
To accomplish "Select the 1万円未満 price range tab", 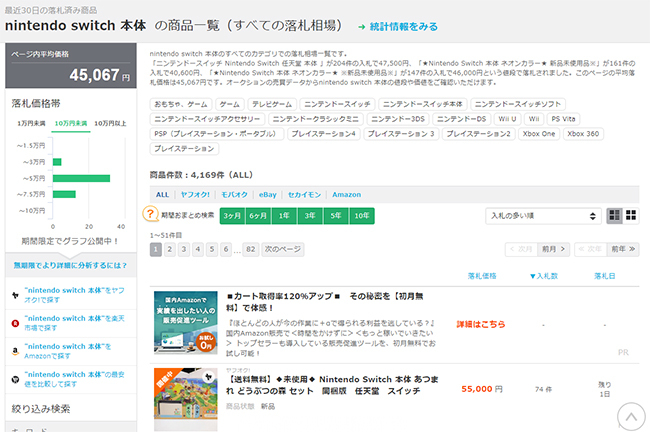I will coord(32,123).
